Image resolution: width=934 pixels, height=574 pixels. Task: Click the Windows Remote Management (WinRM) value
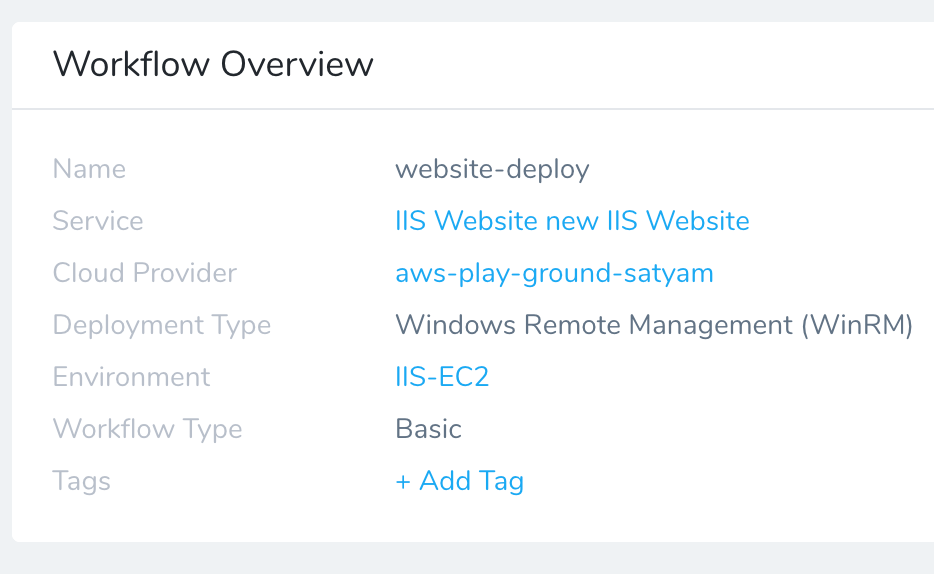(x=654, y=325)
